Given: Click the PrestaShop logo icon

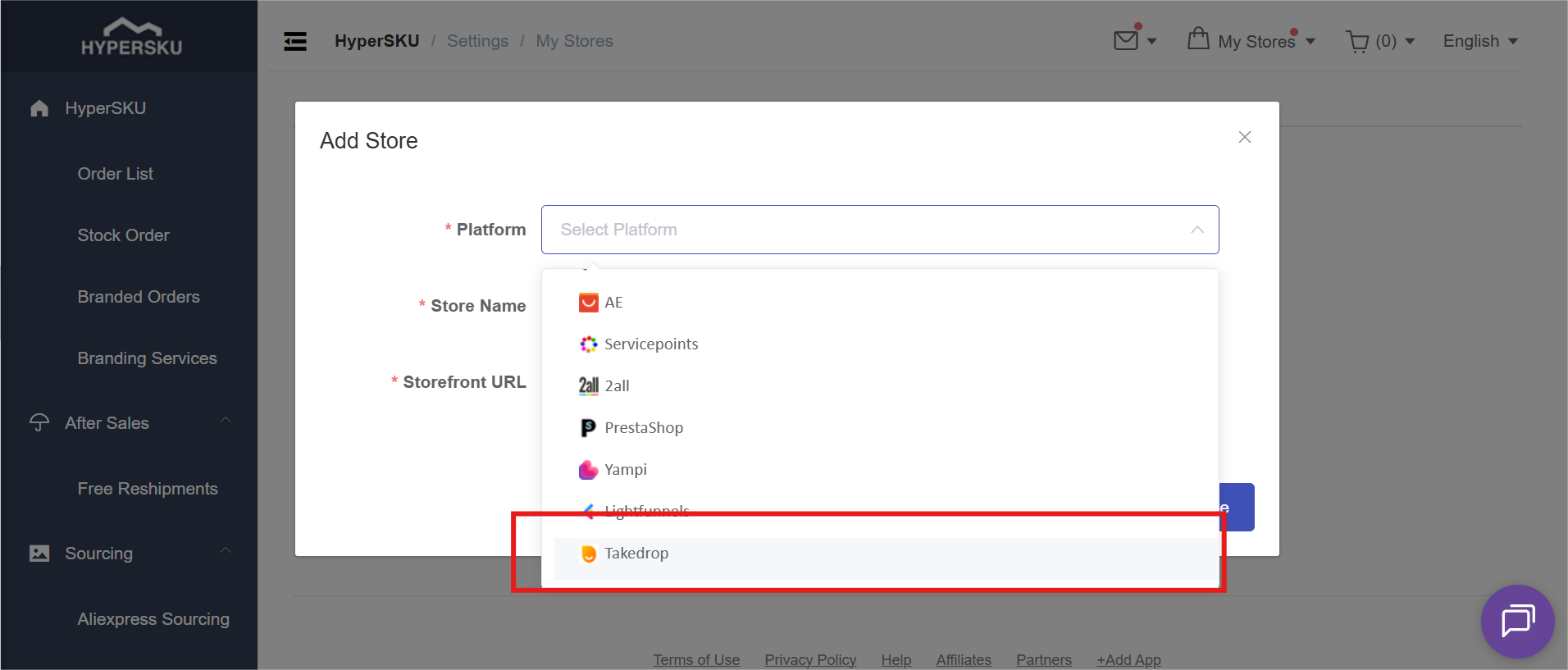Looking at the screenshot, I should tap(588, 428).
